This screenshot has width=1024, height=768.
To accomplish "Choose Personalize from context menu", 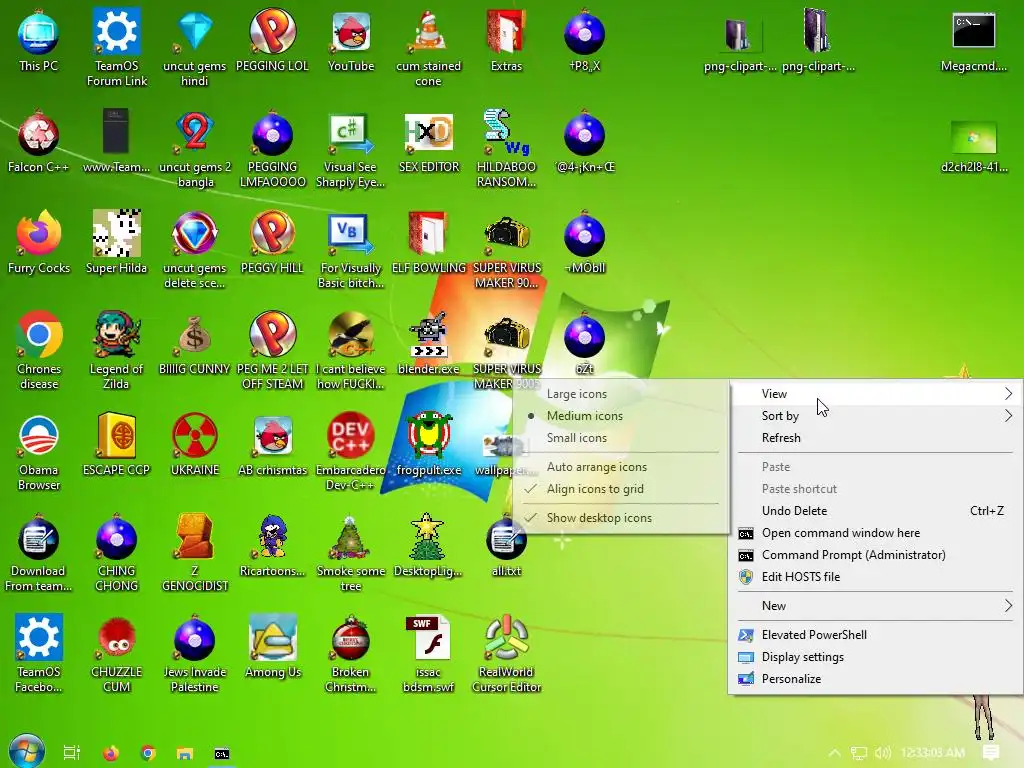I will [875, 679].
